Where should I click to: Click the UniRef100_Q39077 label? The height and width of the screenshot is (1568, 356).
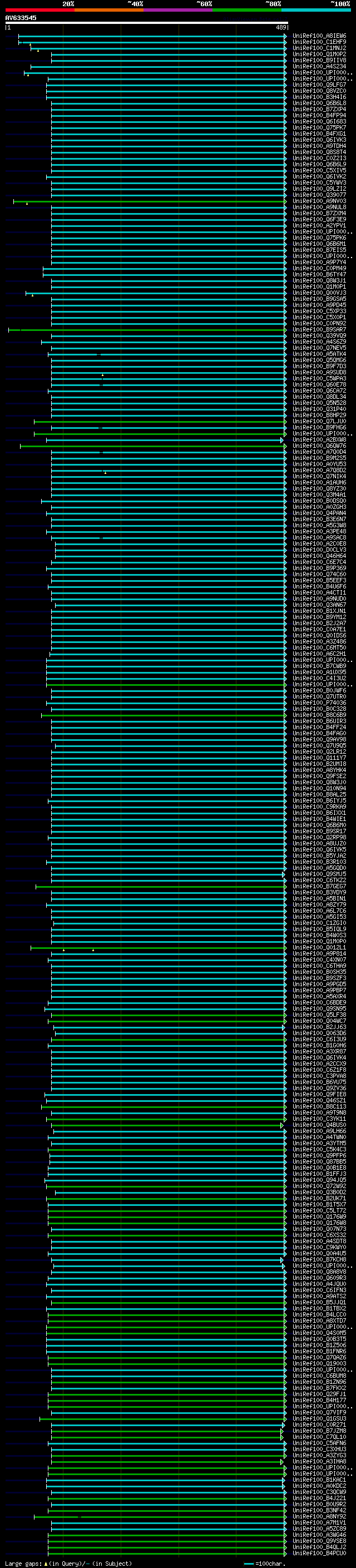point(319,195)
